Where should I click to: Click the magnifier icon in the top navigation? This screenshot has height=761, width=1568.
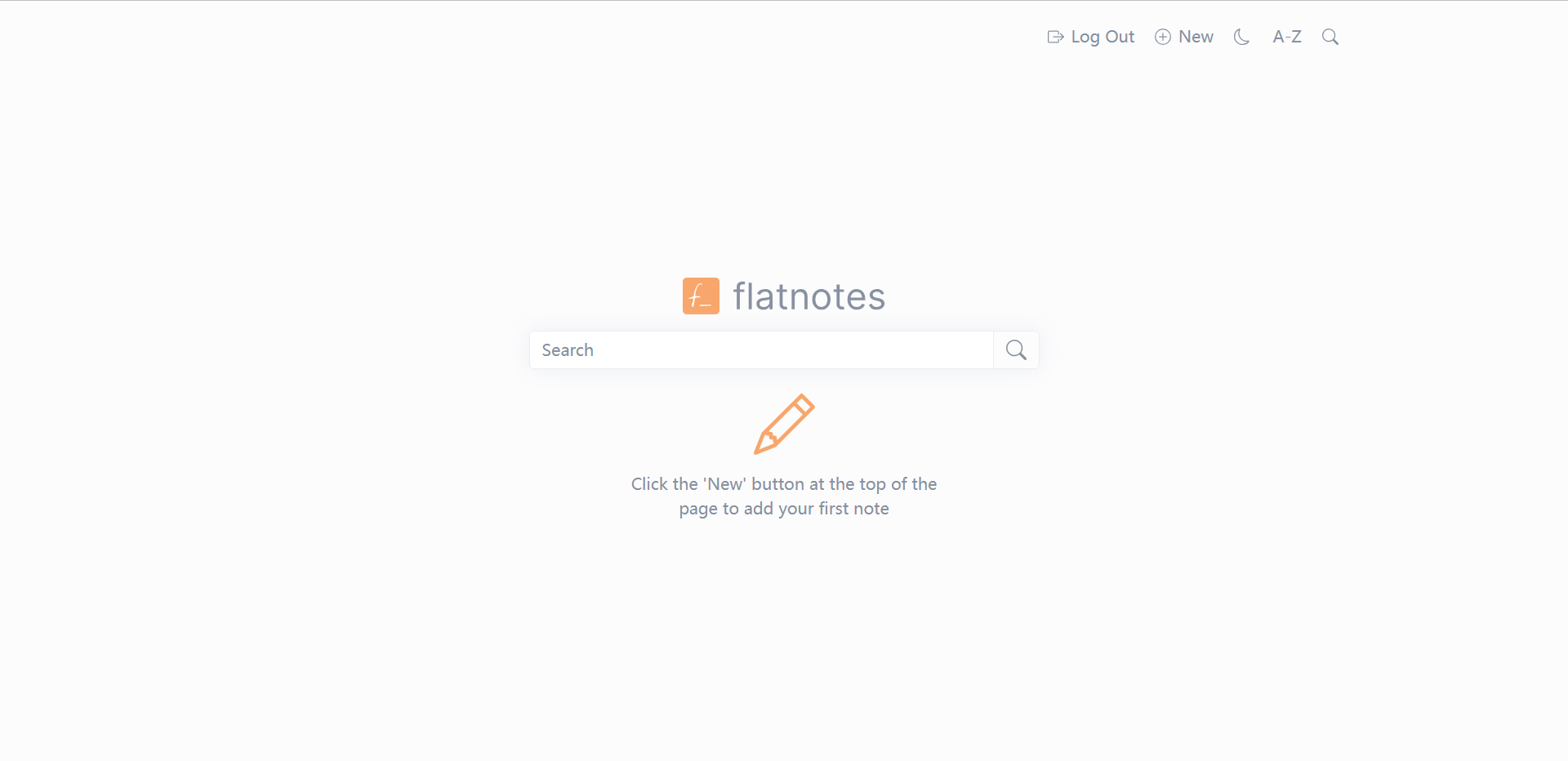tap(1330, 37)
